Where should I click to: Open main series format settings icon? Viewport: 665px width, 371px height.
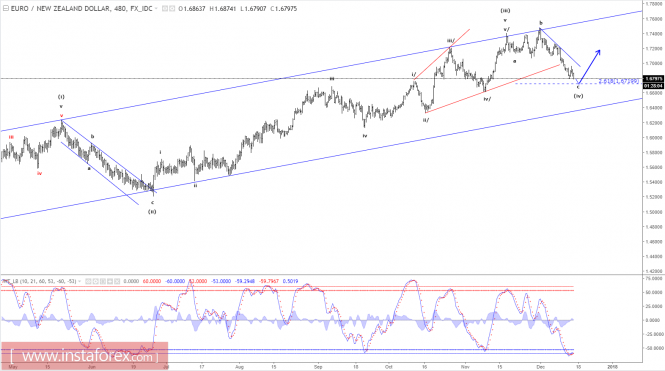point(172,8)
